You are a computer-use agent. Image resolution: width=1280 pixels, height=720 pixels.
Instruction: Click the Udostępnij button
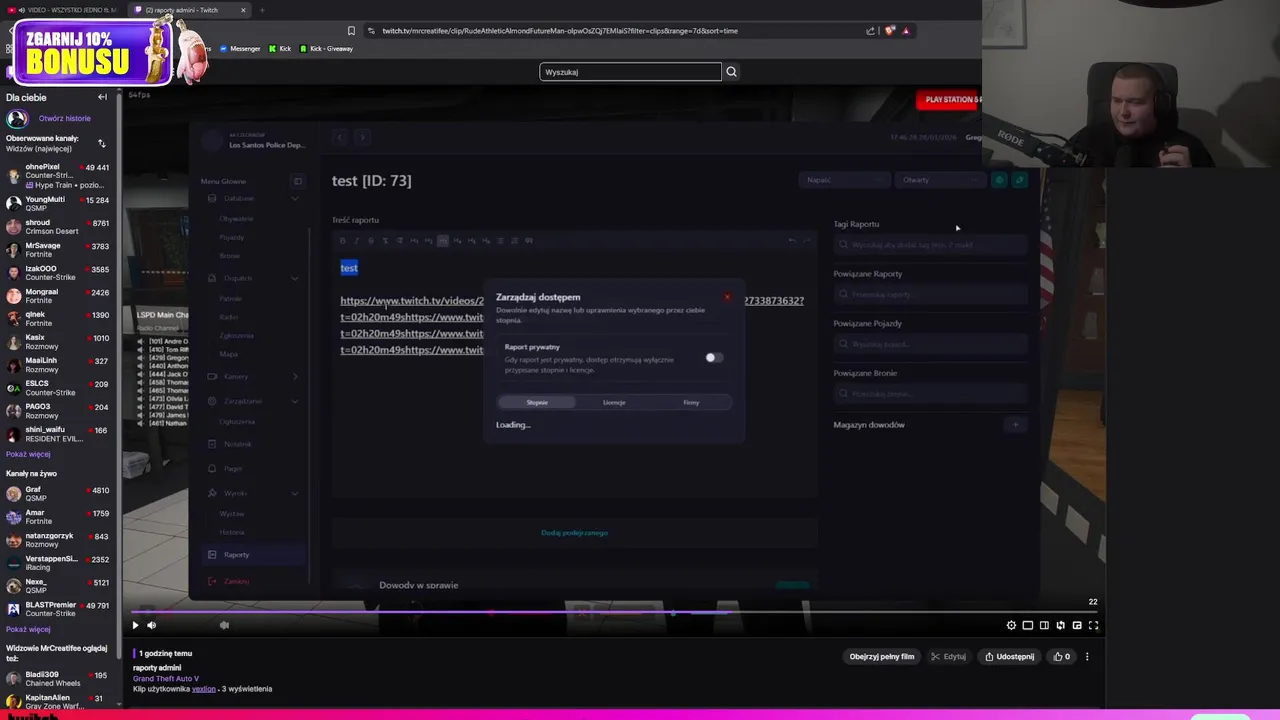click(1009, 657)
